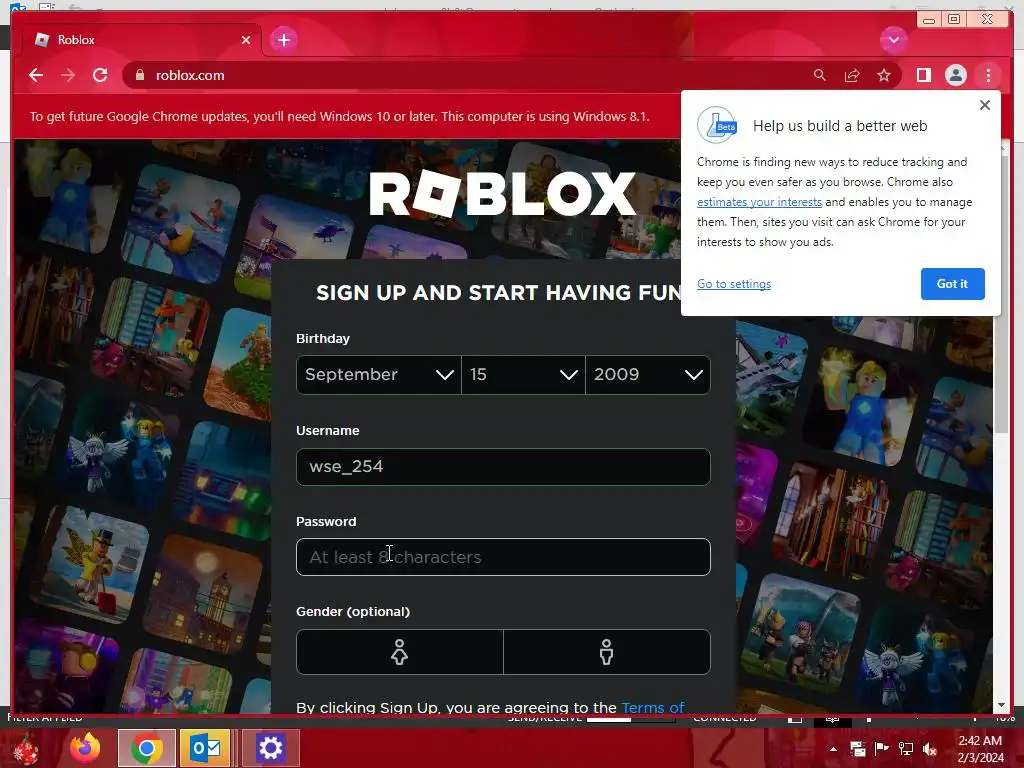Click the Action Center flag tray icon
This screenshot has width=1024, height=768.
click(882, 749)
